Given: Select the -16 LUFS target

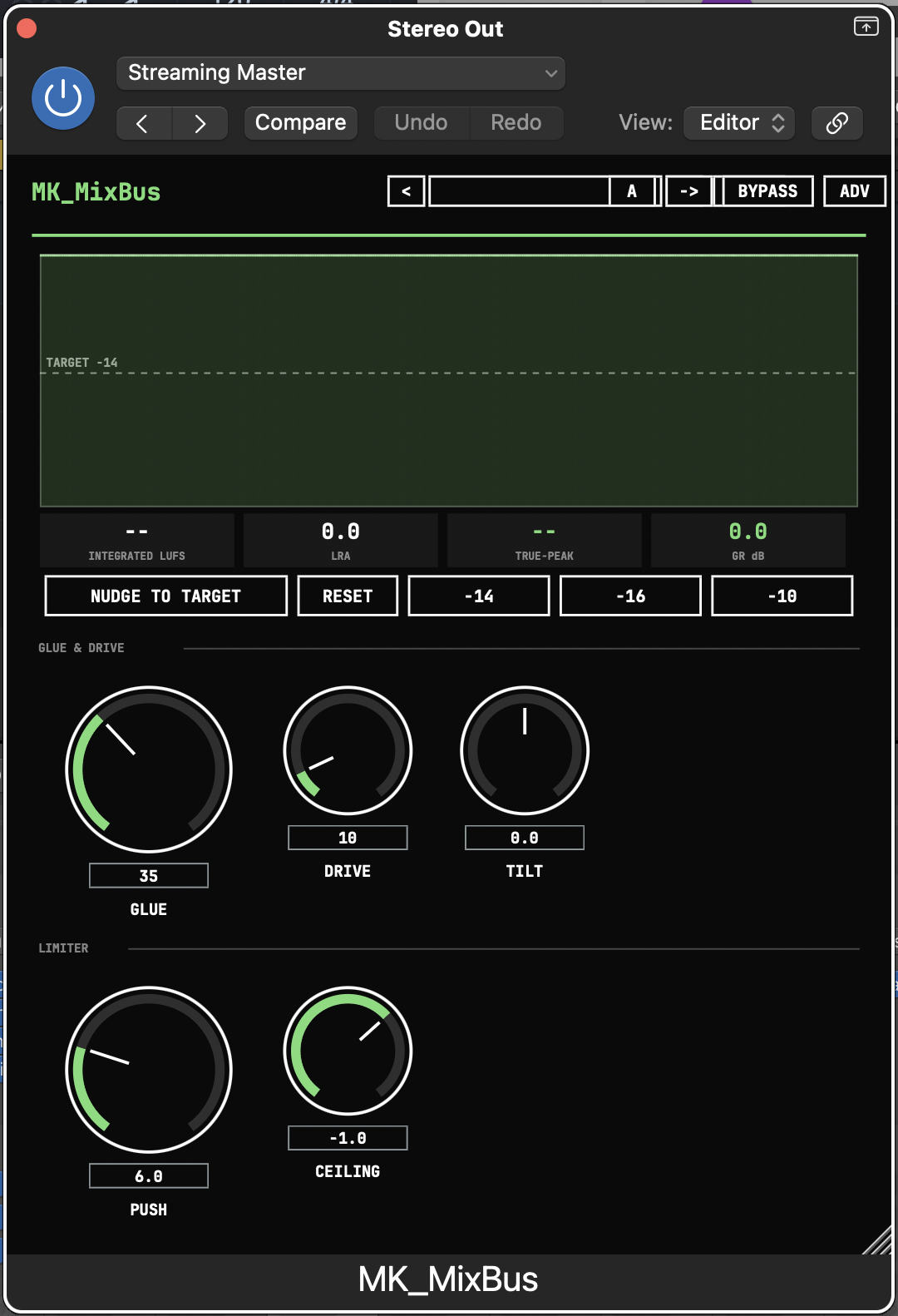Looking at the screenshot, I should [x=630, y=596].
